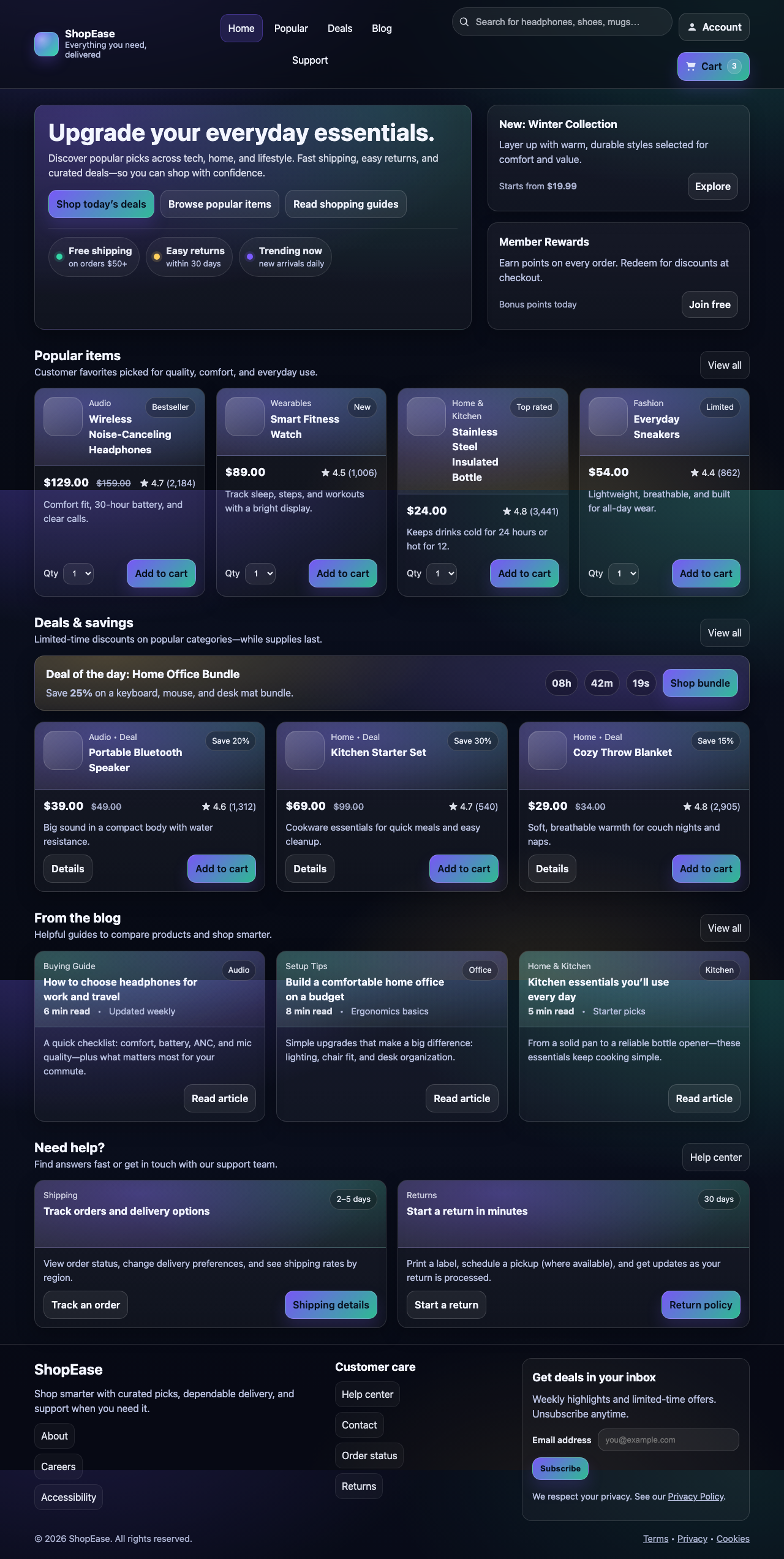Click the Account icon at top right
Image resolution: width=784 pixels, height=1559 pixels.
(x=692, y=27)
